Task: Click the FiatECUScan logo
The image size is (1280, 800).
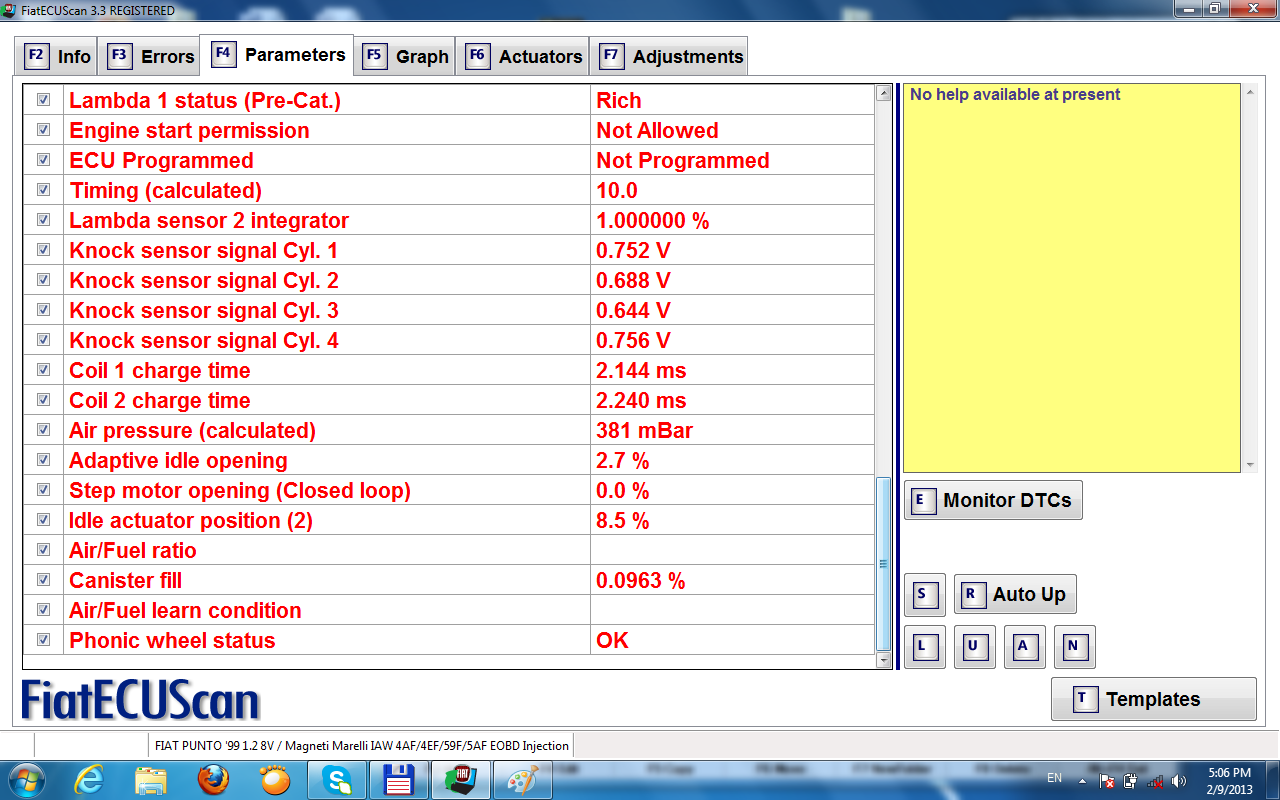Action: [x=140, y=700]
